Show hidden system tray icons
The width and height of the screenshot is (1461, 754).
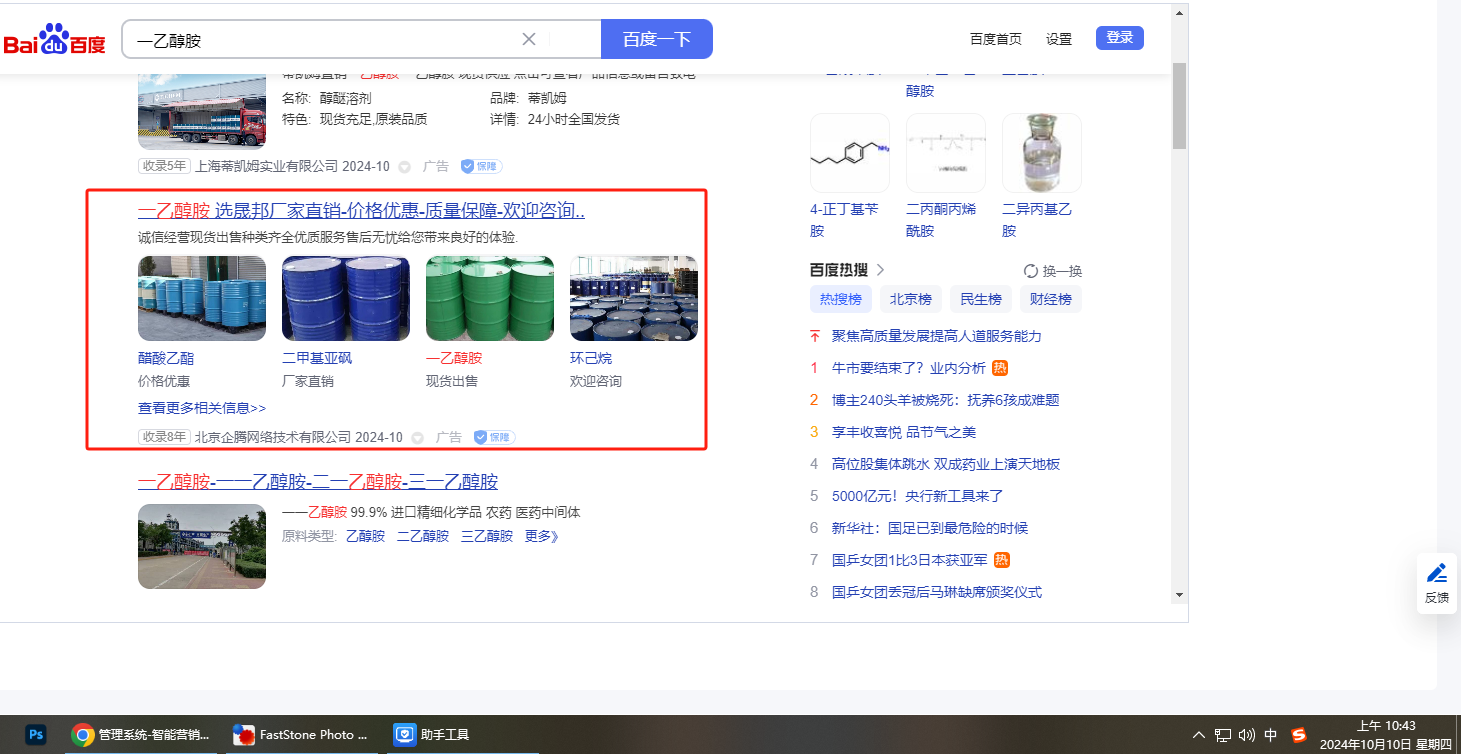coord(1199,735)
